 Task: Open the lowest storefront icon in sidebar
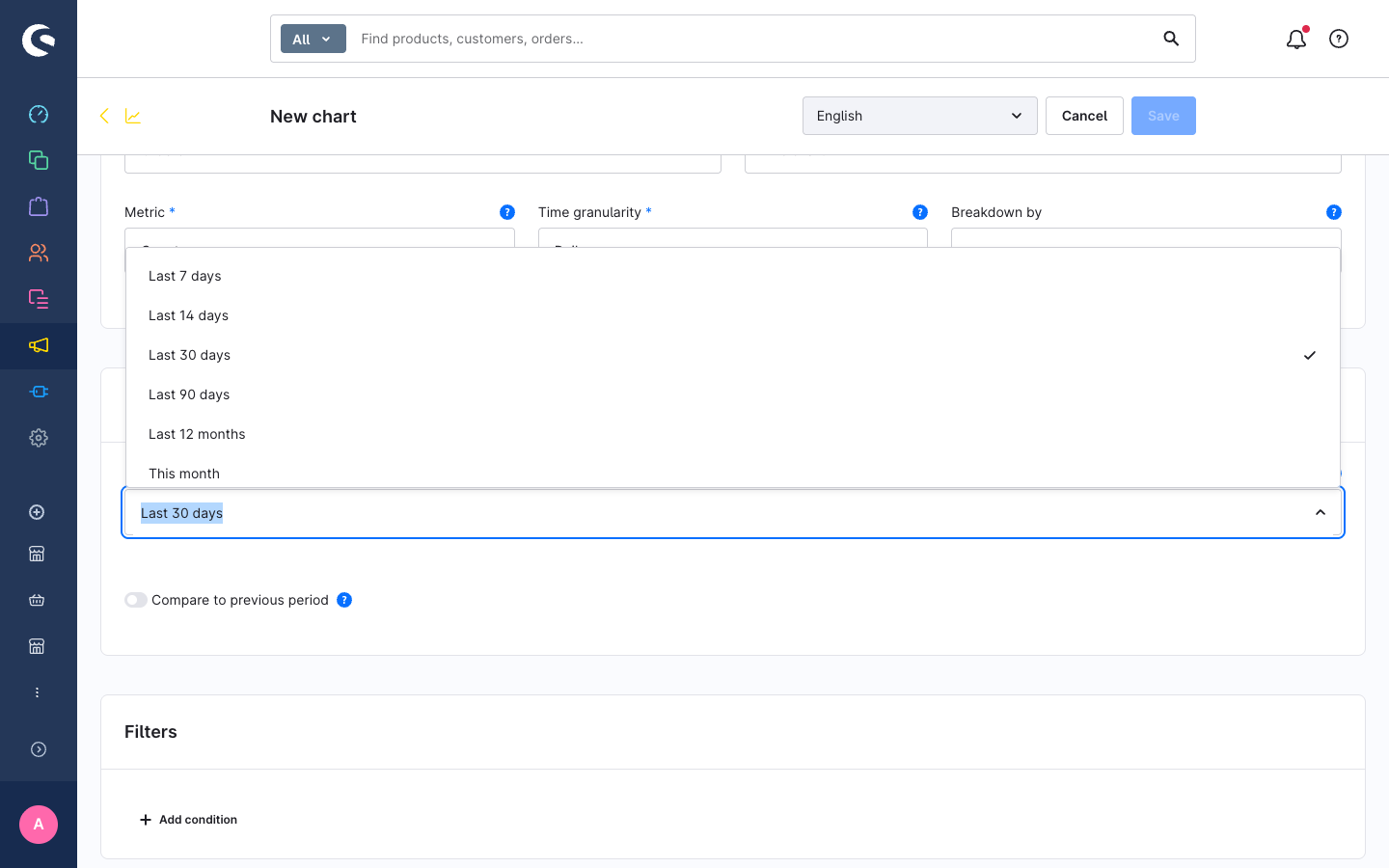click(37, 646)
